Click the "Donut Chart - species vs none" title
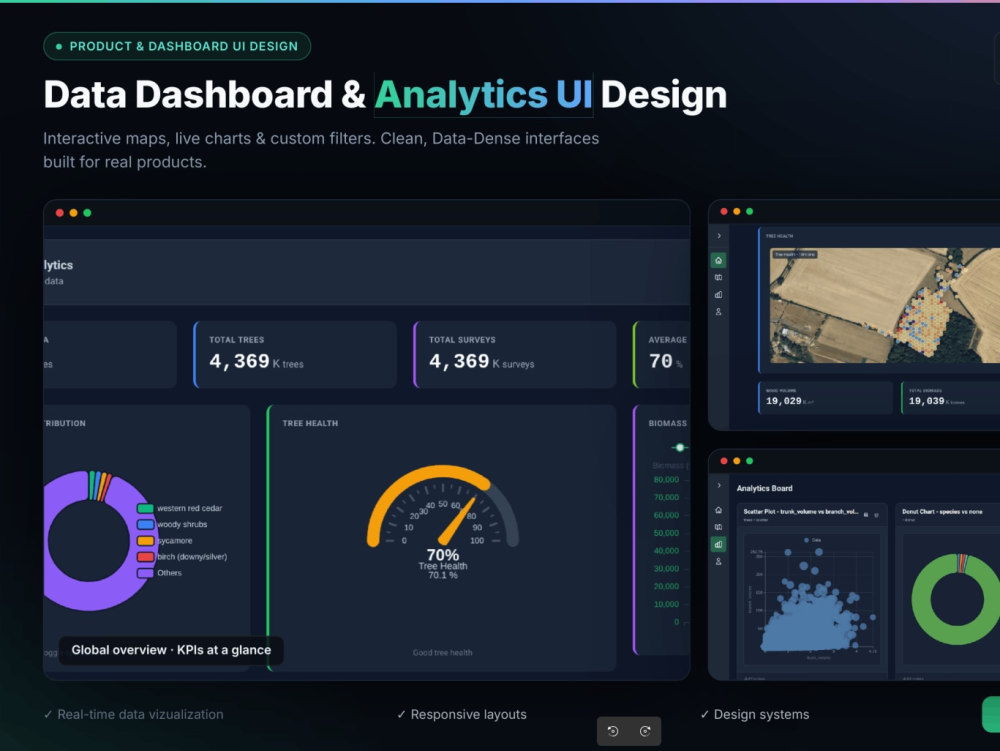1000x751 pixels. point(942,512)
